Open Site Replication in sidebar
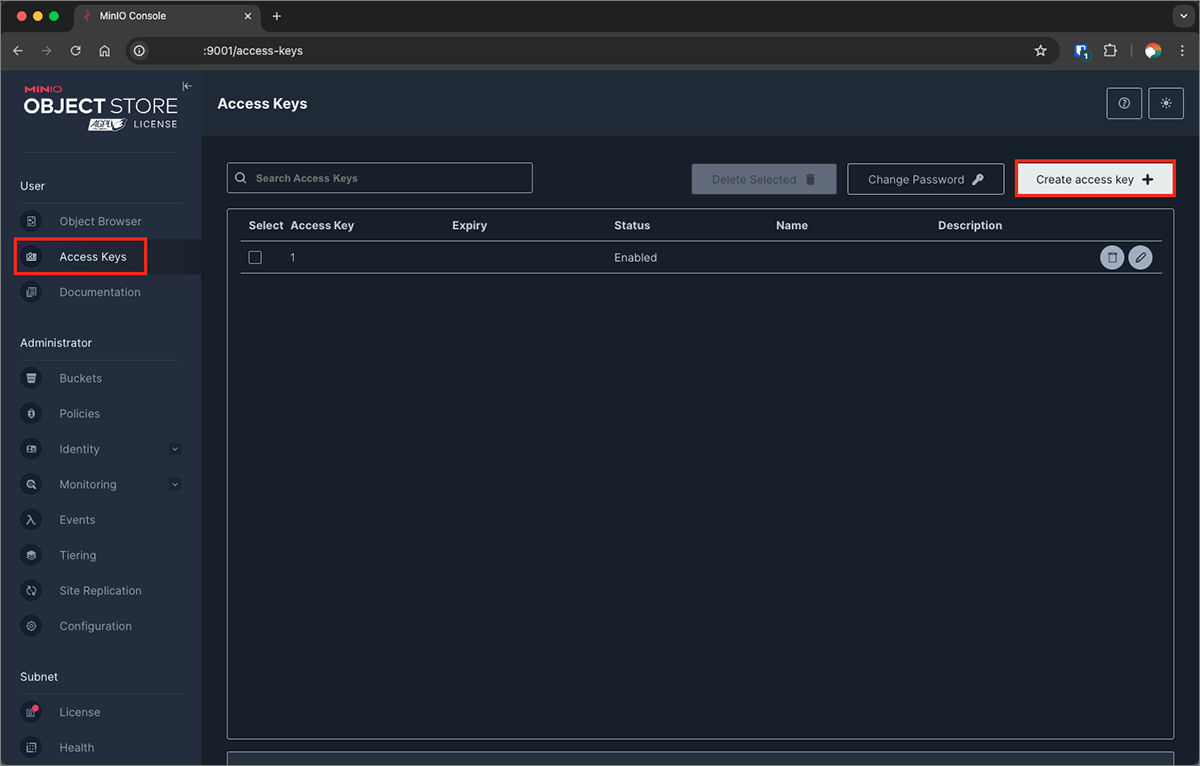Viewport: 1200px width, 766px height. [100, 591]
